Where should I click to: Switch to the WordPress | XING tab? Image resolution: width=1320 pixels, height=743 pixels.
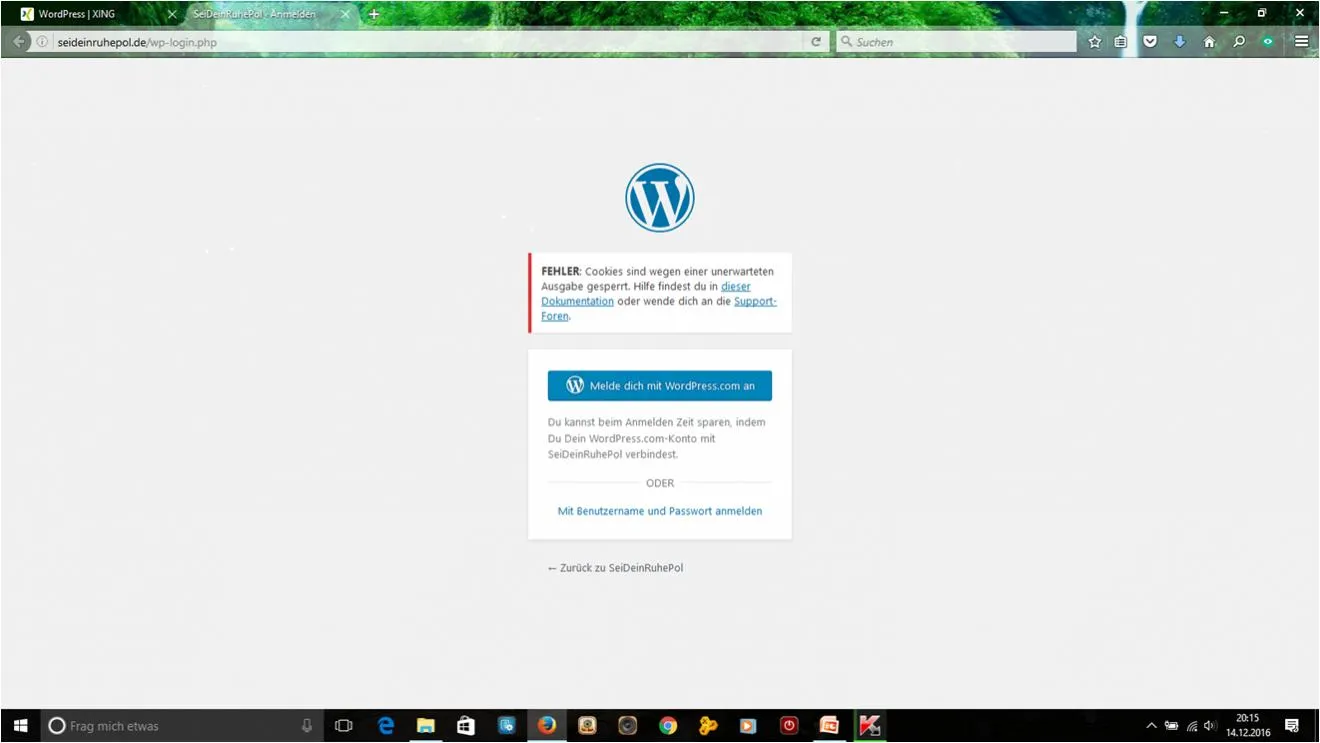tap(98, 14)
